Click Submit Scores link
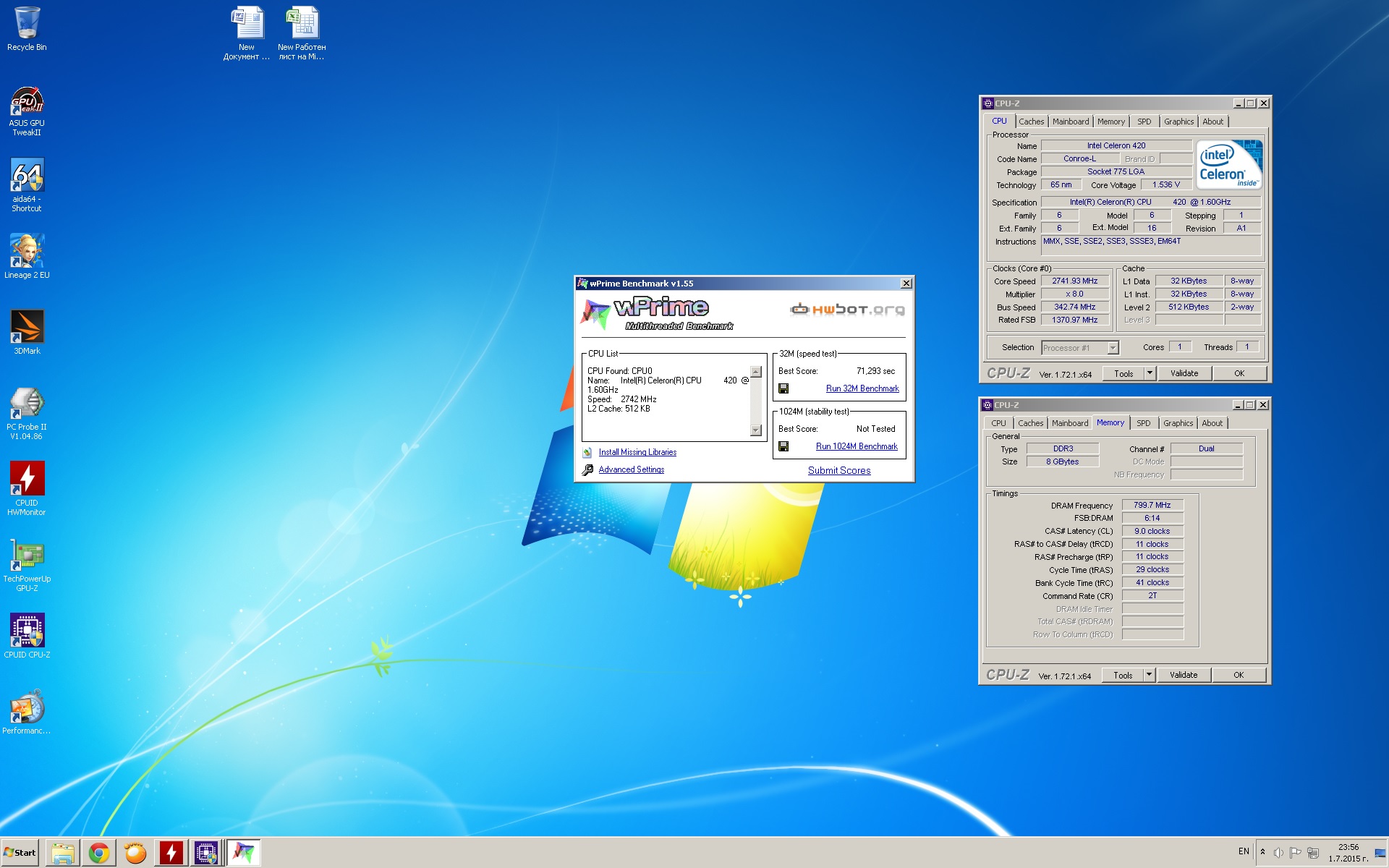Screen dimensions: 1389x868 839,470
